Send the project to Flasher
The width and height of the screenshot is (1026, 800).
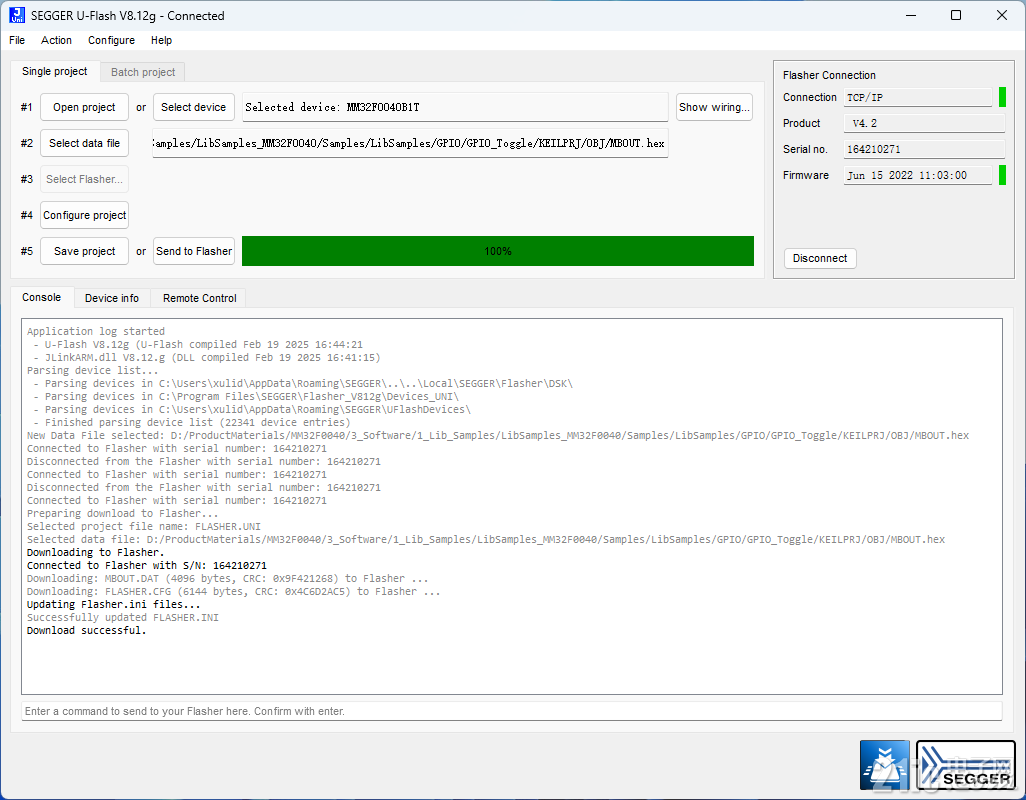194,251
